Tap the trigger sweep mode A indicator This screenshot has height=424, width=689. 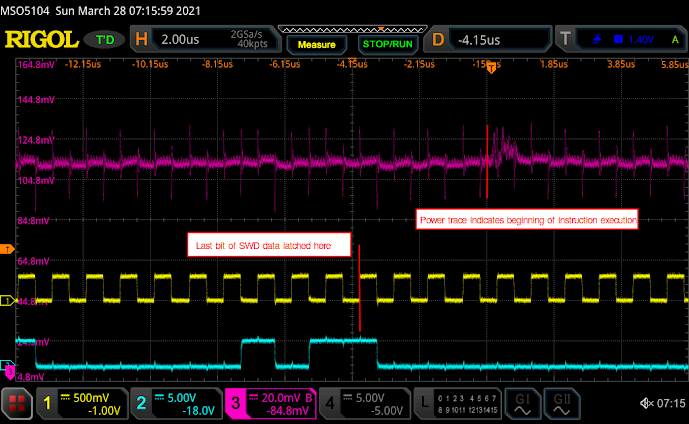coord(675,40)
